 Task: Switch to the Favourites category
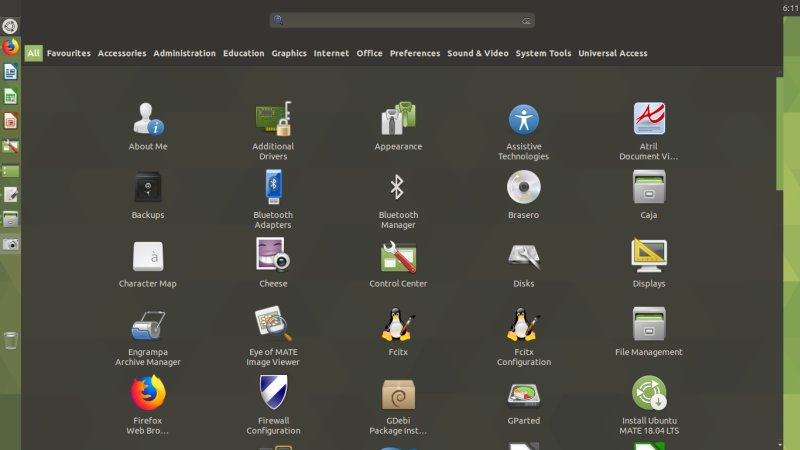(x=68, y=53)
